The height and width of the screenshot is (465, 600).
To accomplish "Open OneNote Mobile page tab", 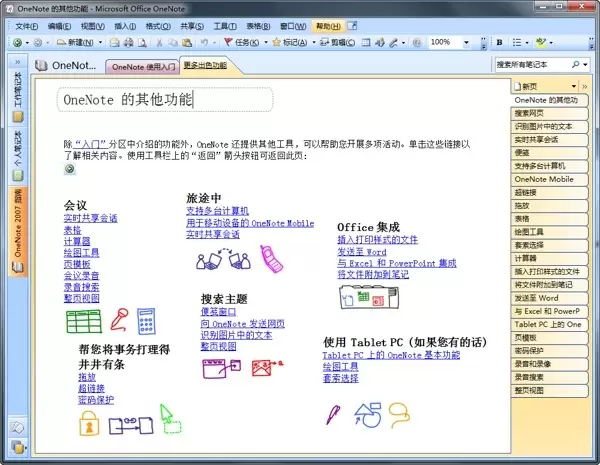I will [549, 179].
